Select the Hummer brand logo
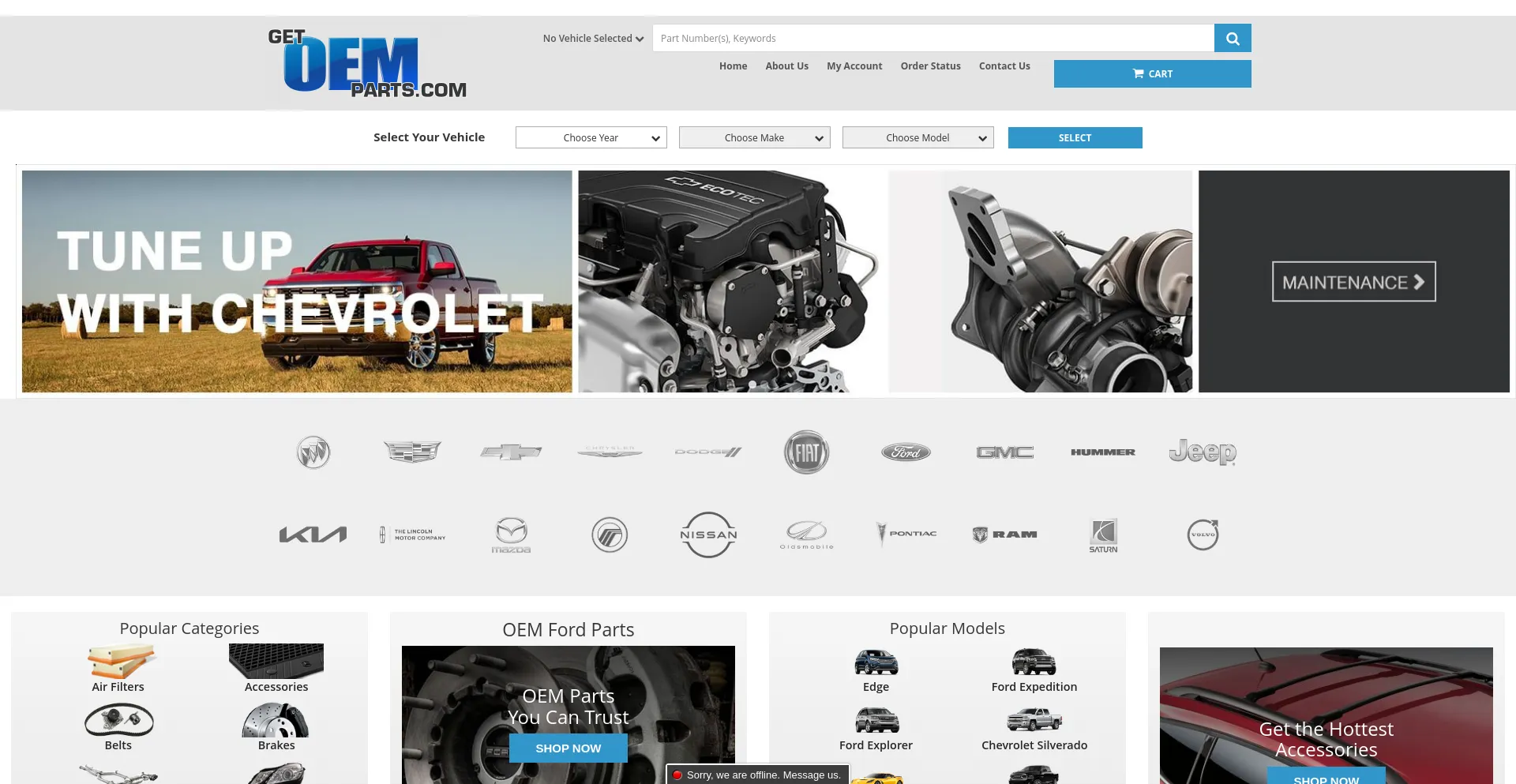This screenshot has width=1516, height=784. (x=1103, y=452)
